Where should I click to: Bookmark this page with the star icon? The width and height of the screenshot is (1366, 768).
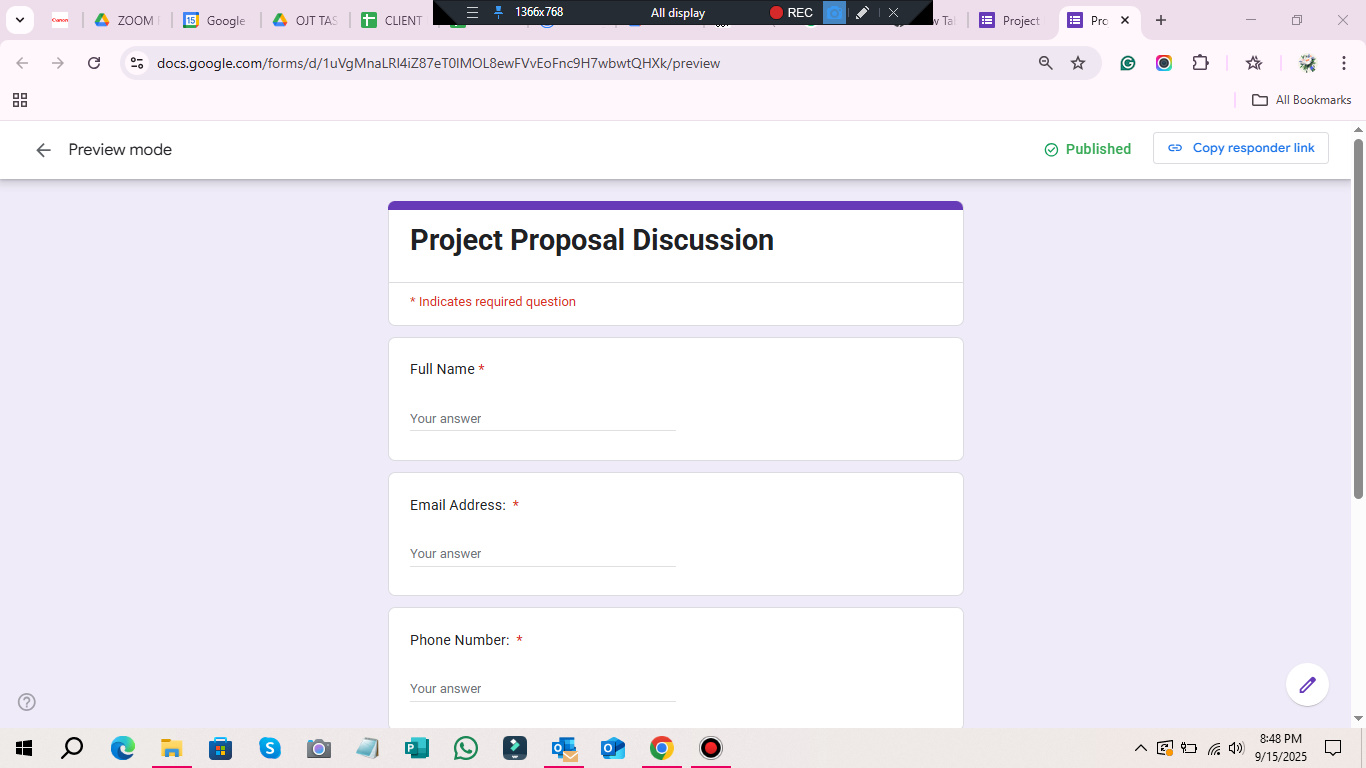pyautogui.click(x=1078, y=63)
